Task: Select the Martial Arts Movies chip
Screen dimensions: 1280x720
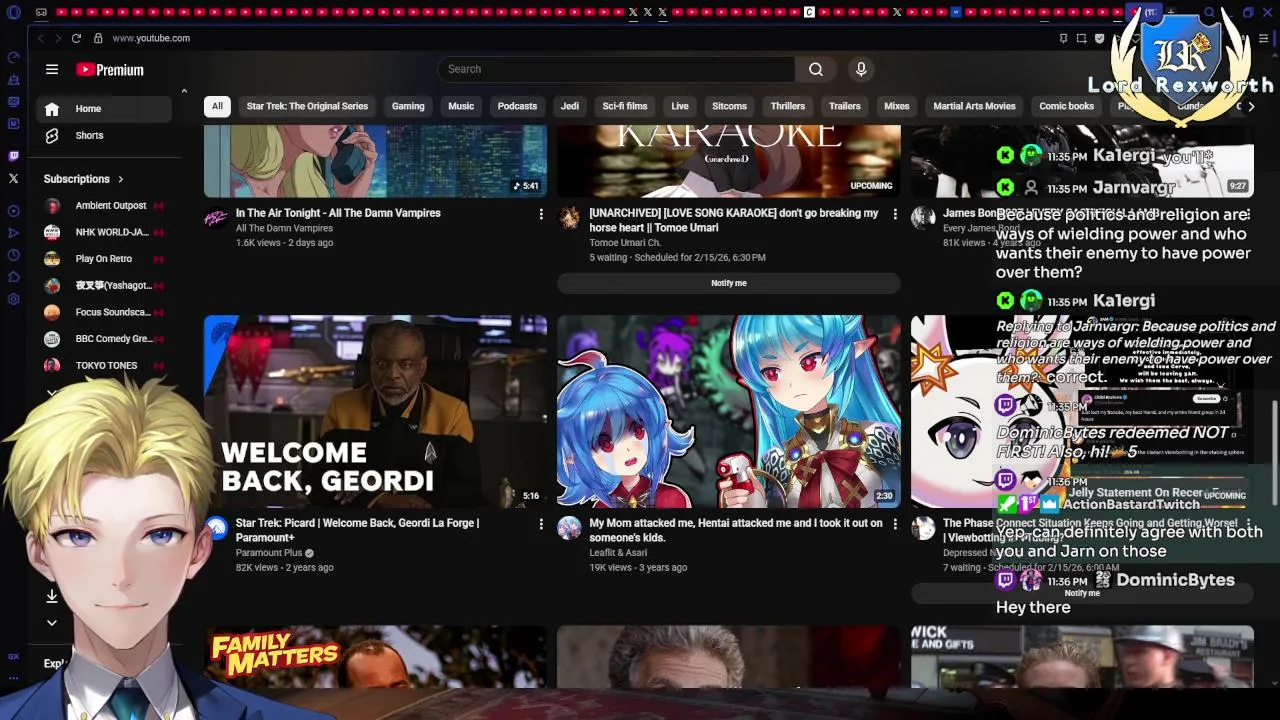Action: tap(974, 106)
